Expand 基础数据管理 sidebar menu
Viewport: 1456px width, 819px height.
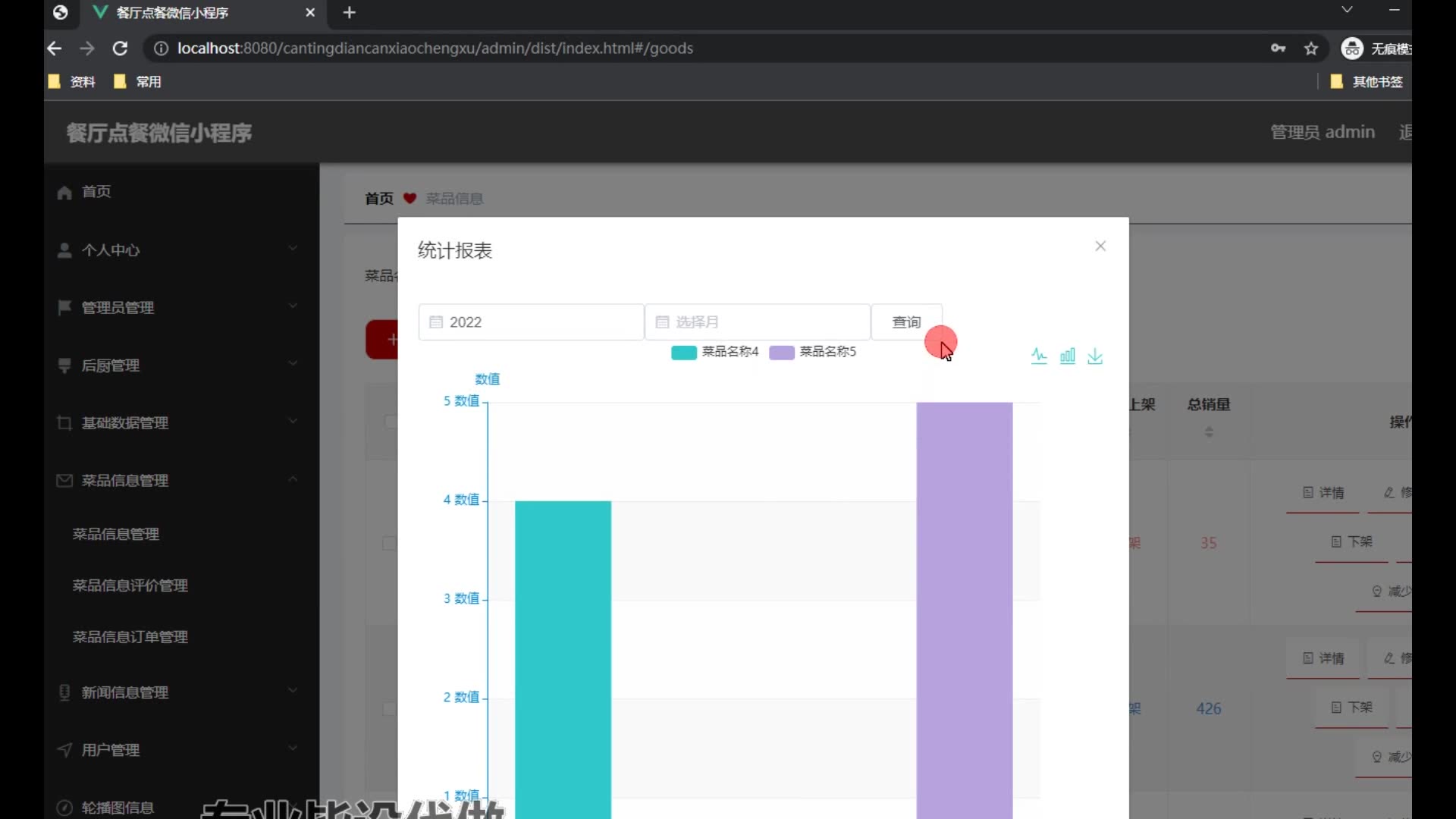pyautogui.click(x=181, y=422)
